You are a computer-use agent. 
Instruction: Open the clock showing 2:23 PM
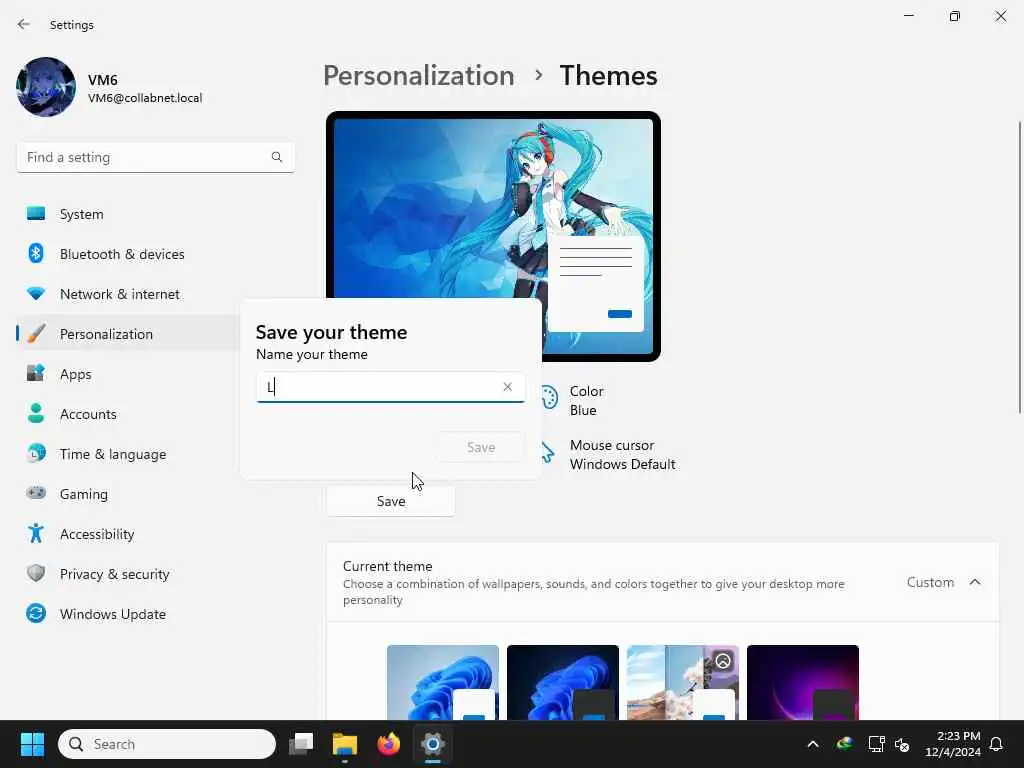click(953, 744)
